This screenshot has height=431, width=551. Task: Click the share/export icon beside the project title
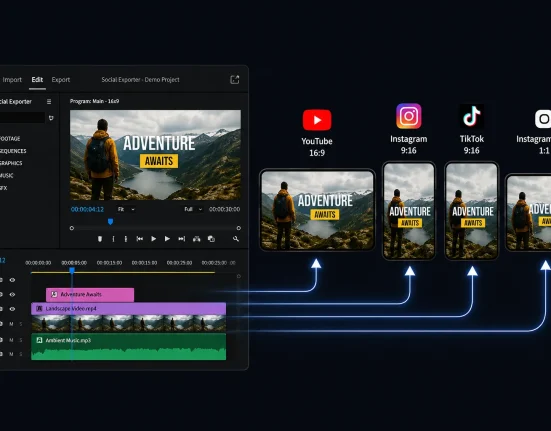tap(234, 80)
